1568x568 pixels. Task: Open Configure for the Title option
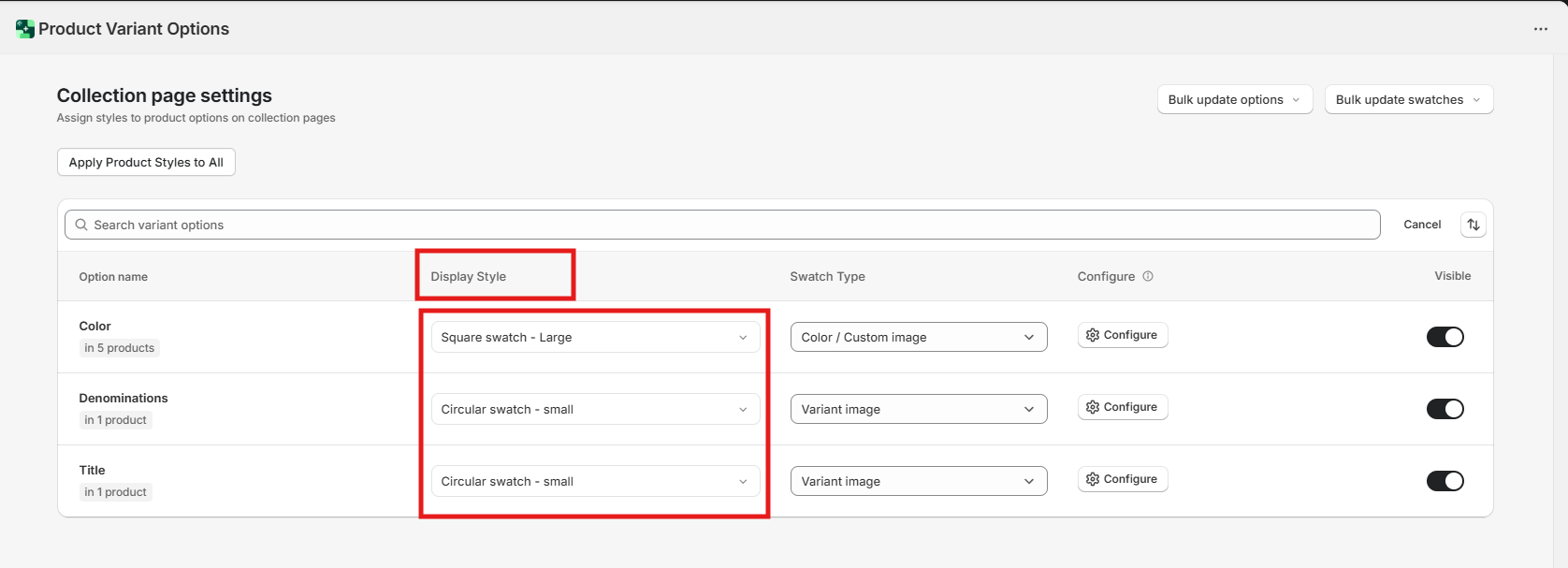click(x=1122, y=479)
